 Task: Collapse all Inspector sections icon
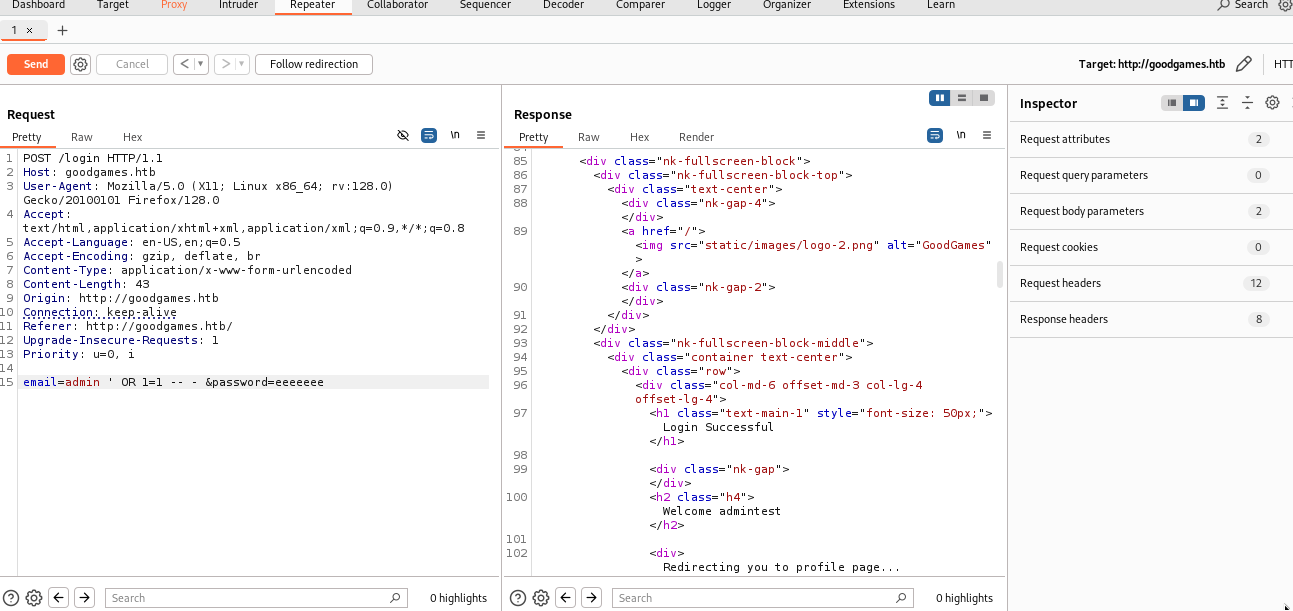coord(1247,103)
